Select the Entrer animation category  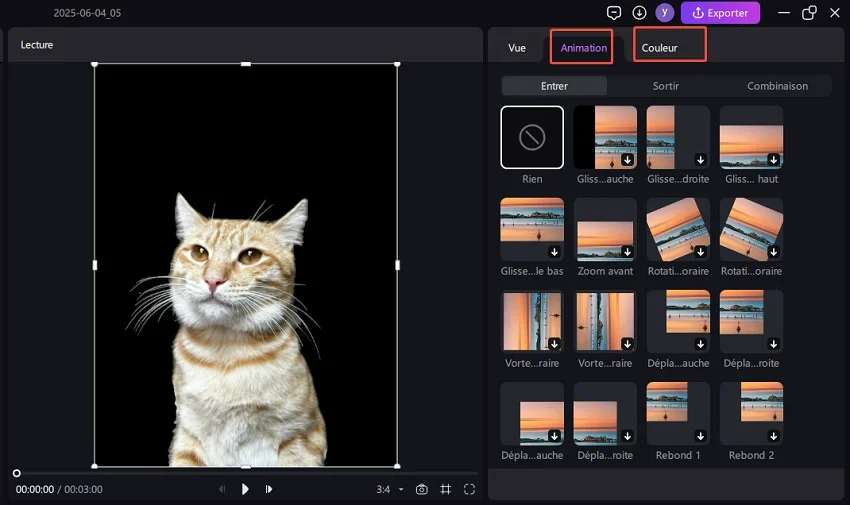[554, 86]
